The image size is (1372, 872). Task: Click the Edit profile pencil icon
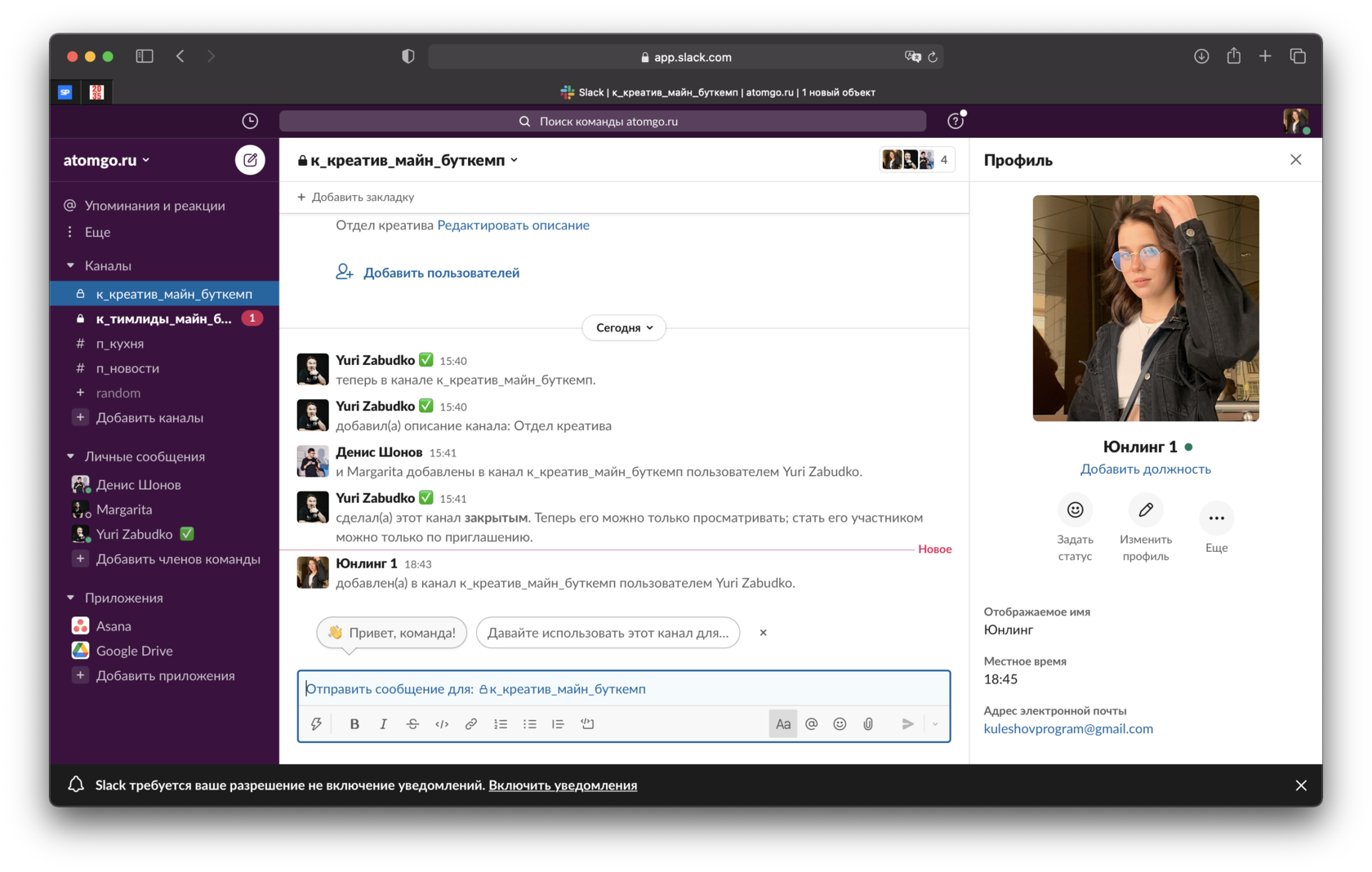click(1146, 509)
